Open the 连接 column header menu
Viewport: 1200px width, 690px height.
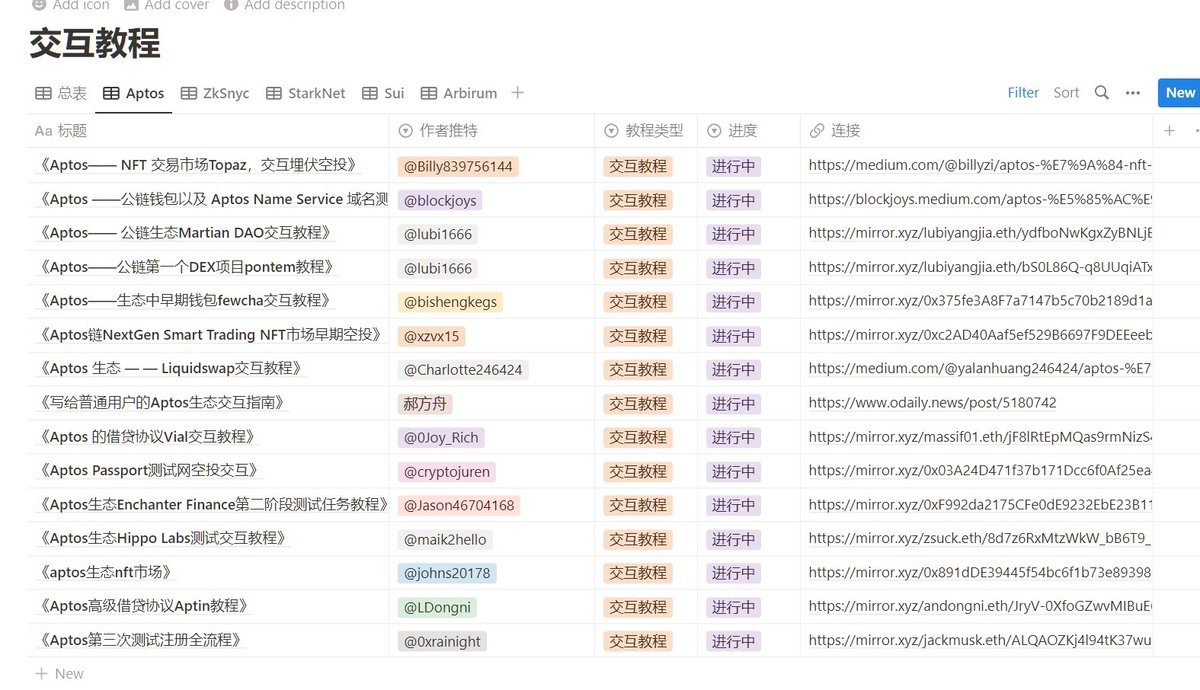click(977, 130)
